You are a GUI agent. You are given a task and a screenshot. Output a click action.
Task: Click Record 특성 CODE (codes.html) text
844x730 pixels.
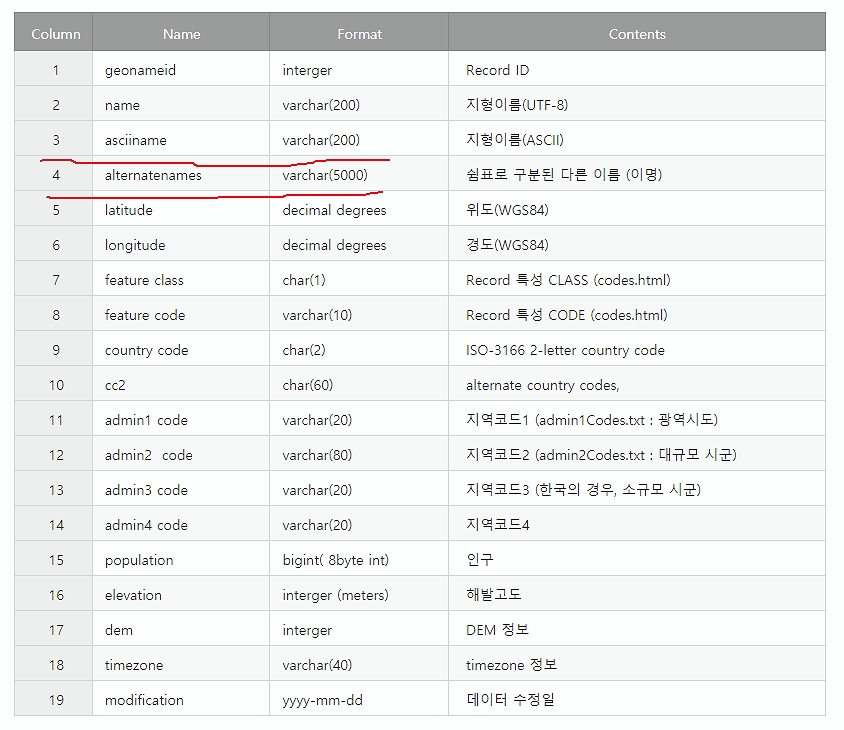(x=566, y=315)
